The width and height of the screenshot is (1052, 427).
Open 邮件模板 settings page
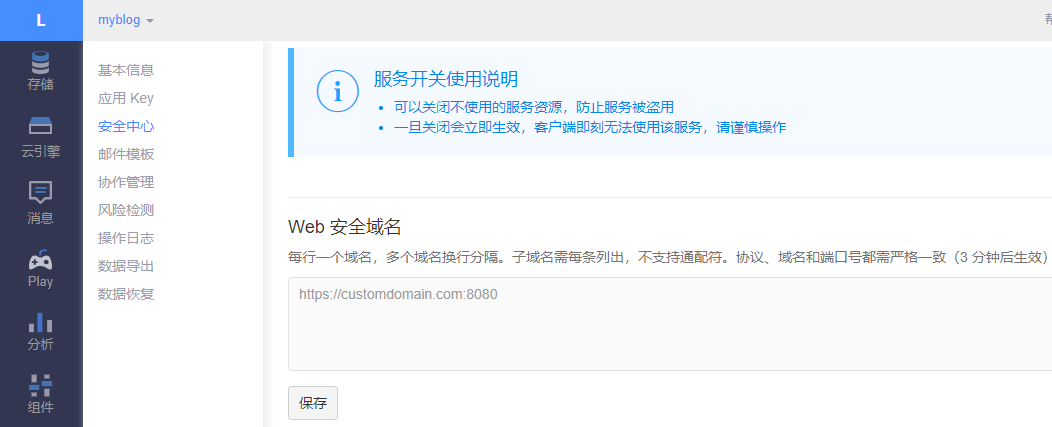pos(126,154)
